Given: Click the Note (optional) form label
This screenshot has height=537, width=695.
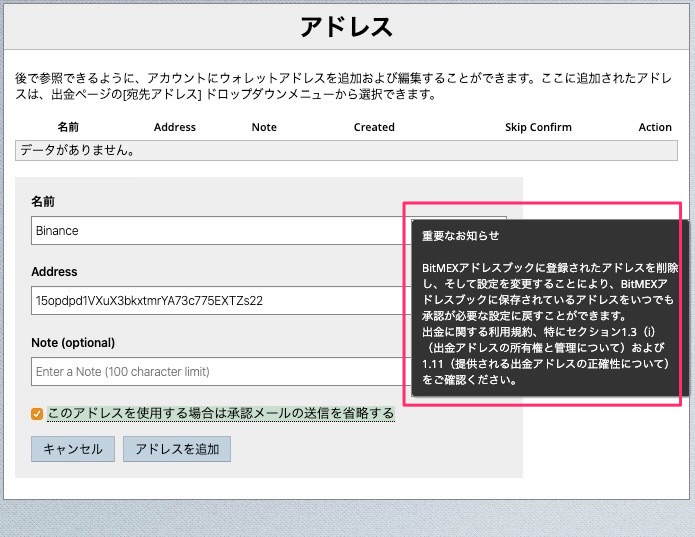Looking at the screenshot, I should pos(73,342).
